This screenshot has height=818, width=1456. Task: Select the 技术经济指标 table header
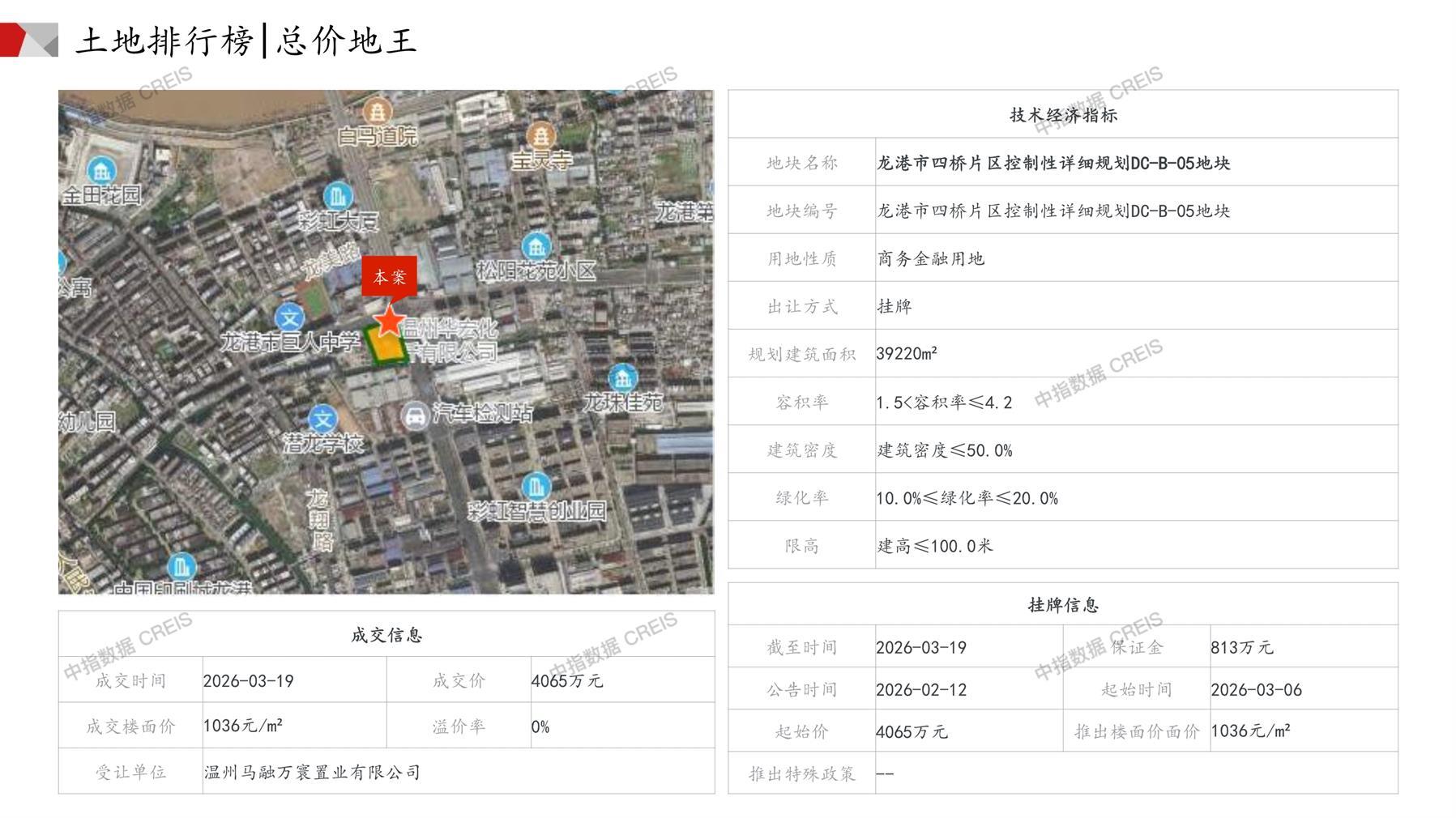pos(1062,115)
